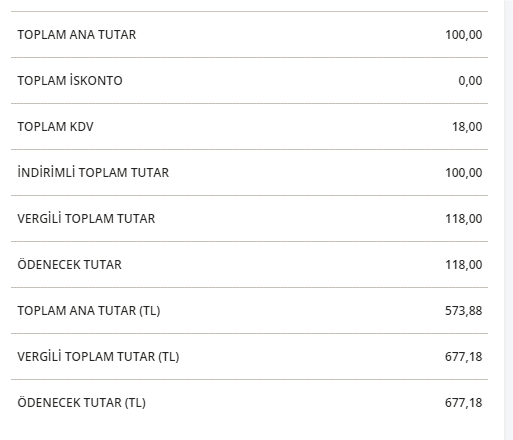Screen dimensions: 513x440
Task: Click the VERGİLİ TOPLAM TUTAR value 118,00
Action: click(464, 219)
